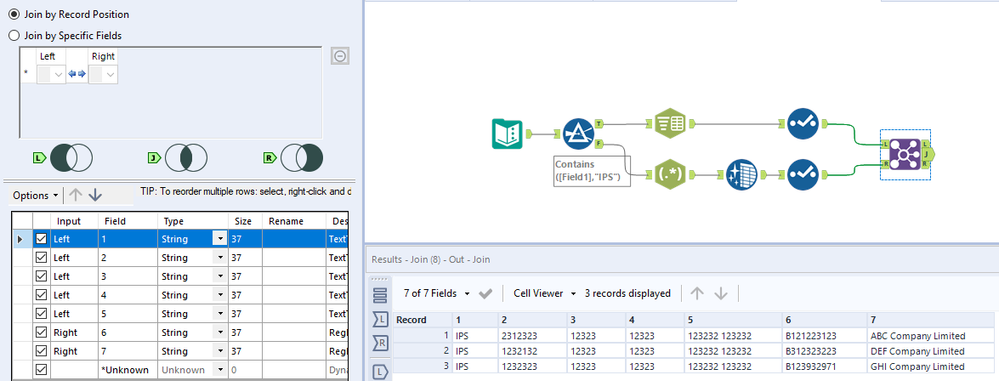Choose Join by Specific Fields
The height and width of the screenshot is (381, 999).
click(x=14, y=36)
